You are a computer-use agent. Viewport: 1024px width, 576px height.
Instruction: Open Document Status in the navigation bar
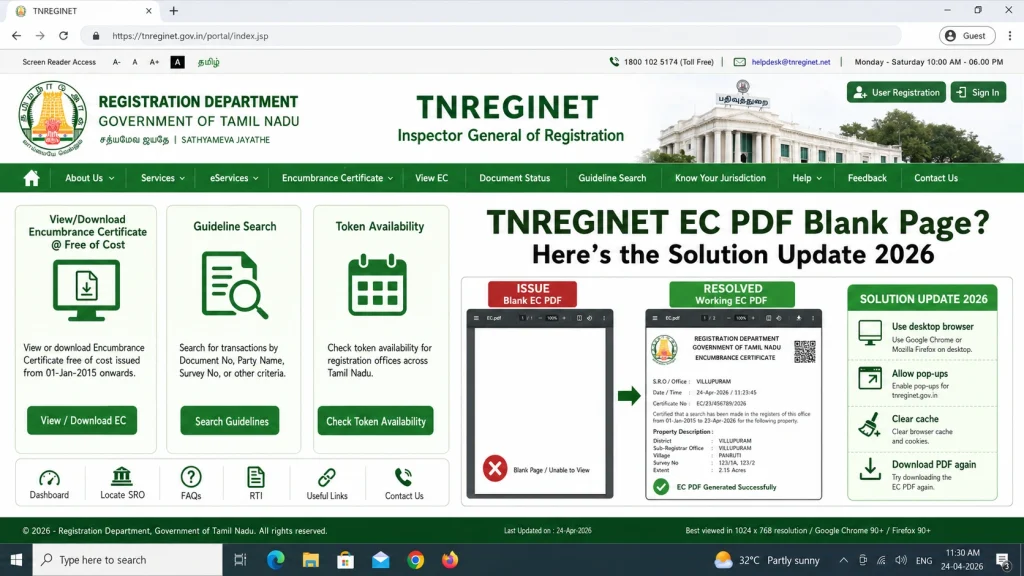515,178
